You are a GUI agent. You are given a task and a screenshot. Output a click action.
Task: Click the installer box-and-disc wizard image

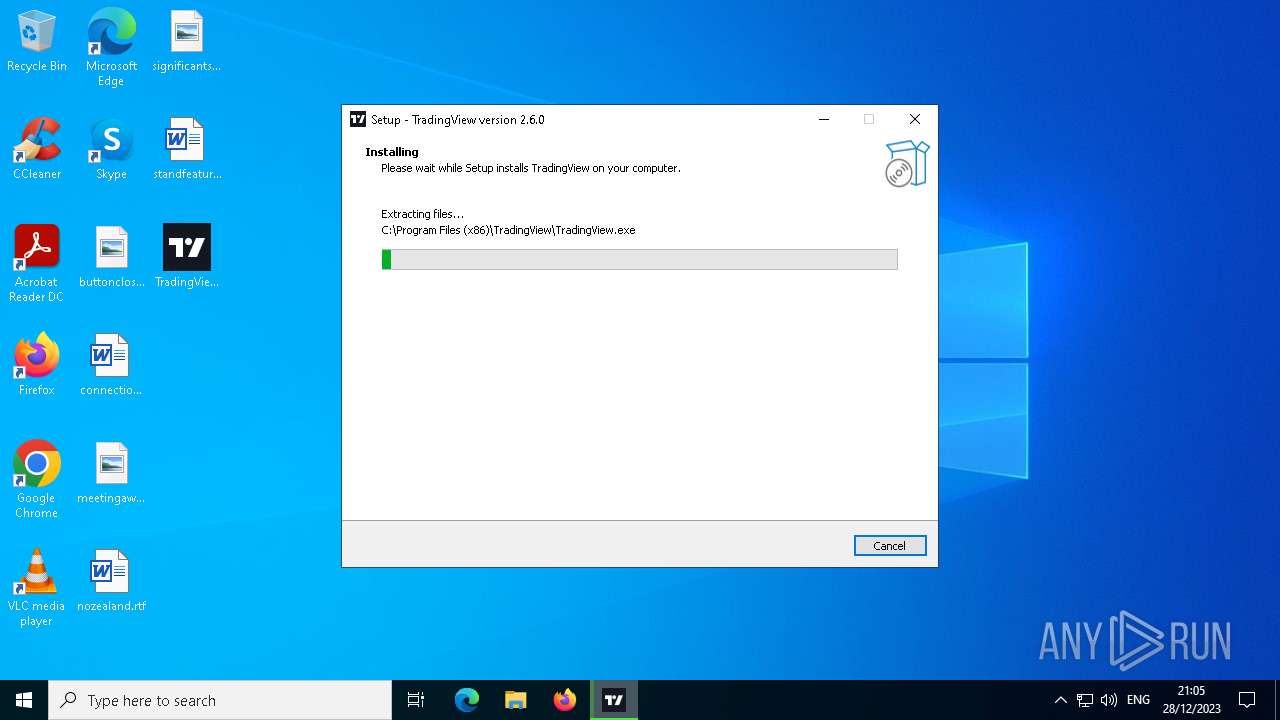click(907, 164)
